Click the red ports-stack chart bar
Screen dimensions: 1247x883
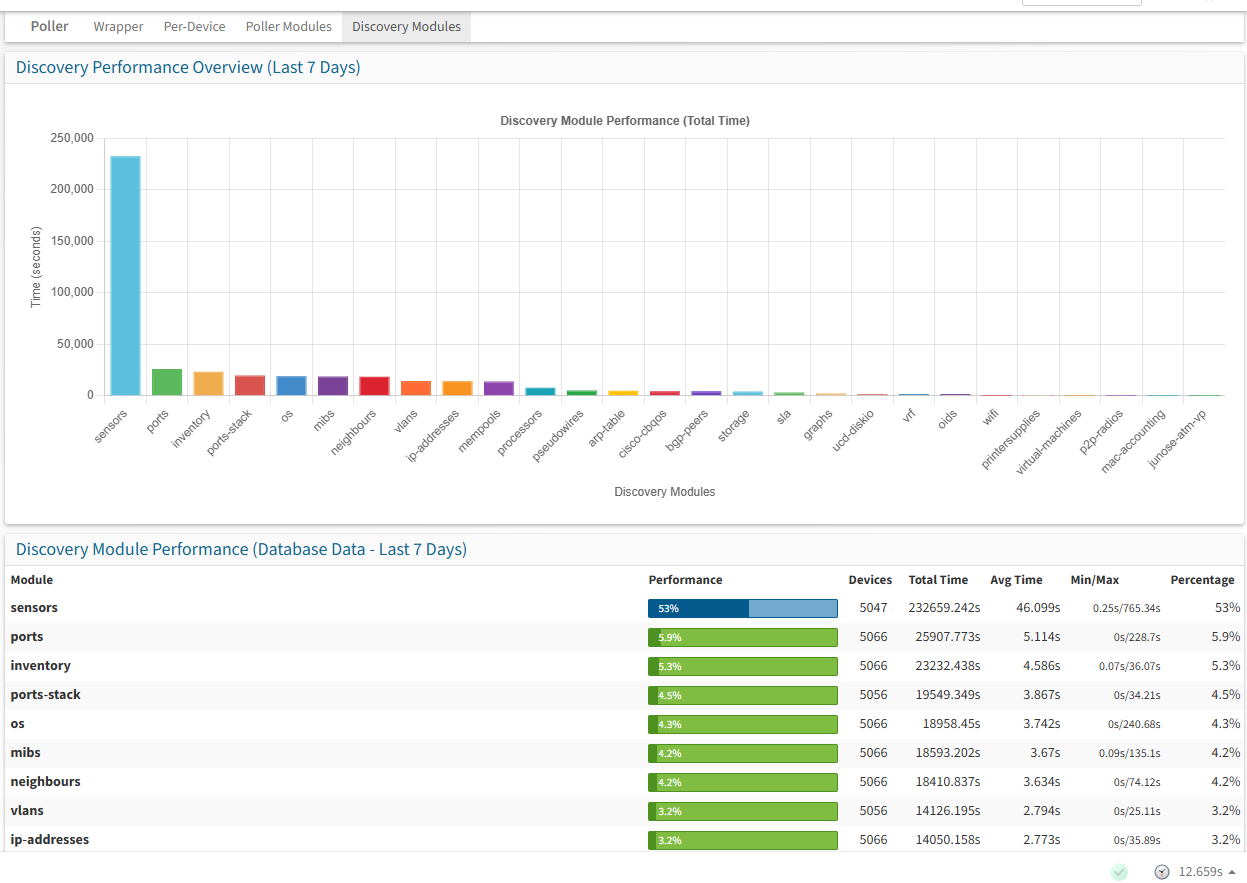tap(250, 385)
